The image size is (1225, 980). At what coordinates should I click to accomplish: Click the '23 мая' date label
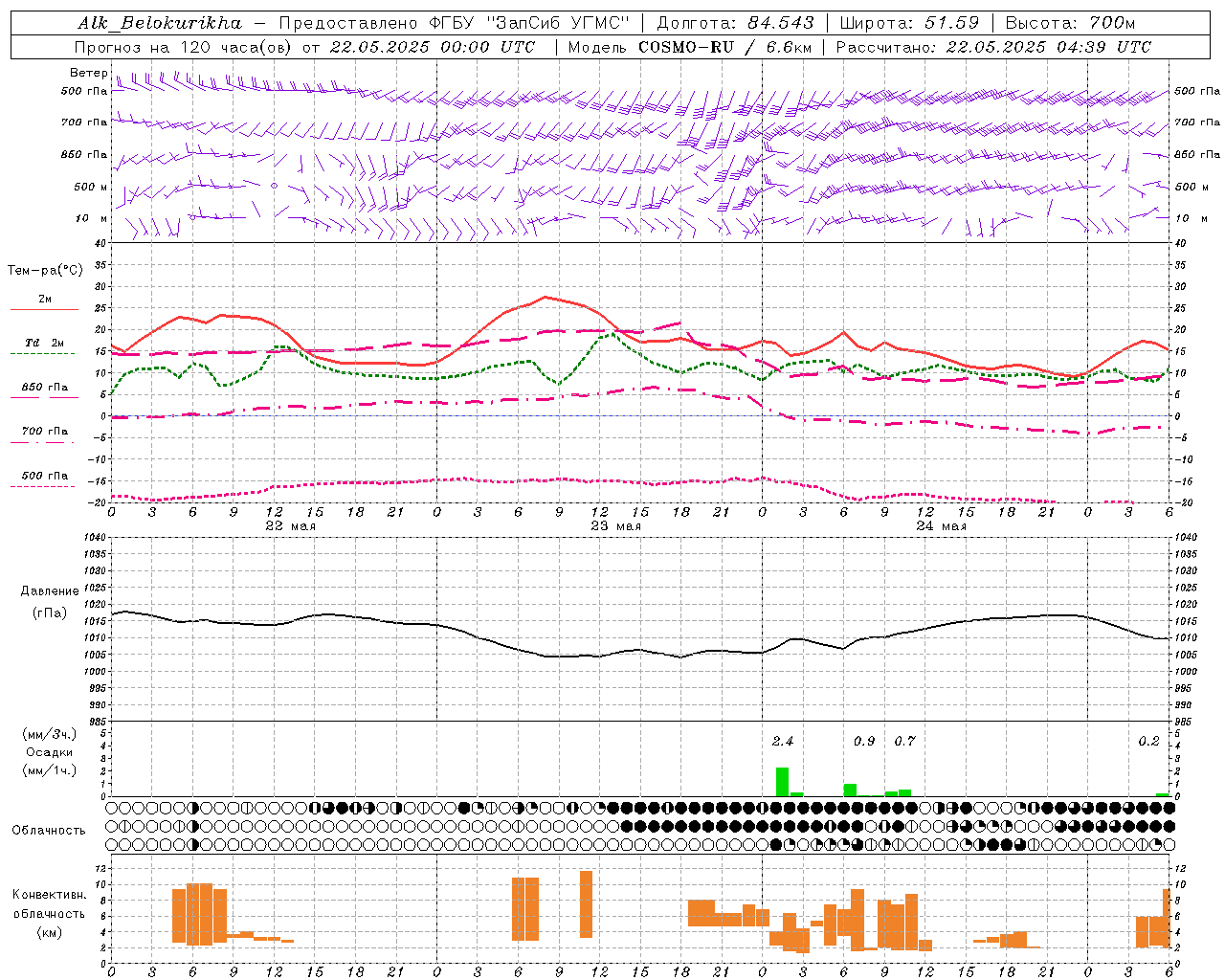click(x=615, y=526)
